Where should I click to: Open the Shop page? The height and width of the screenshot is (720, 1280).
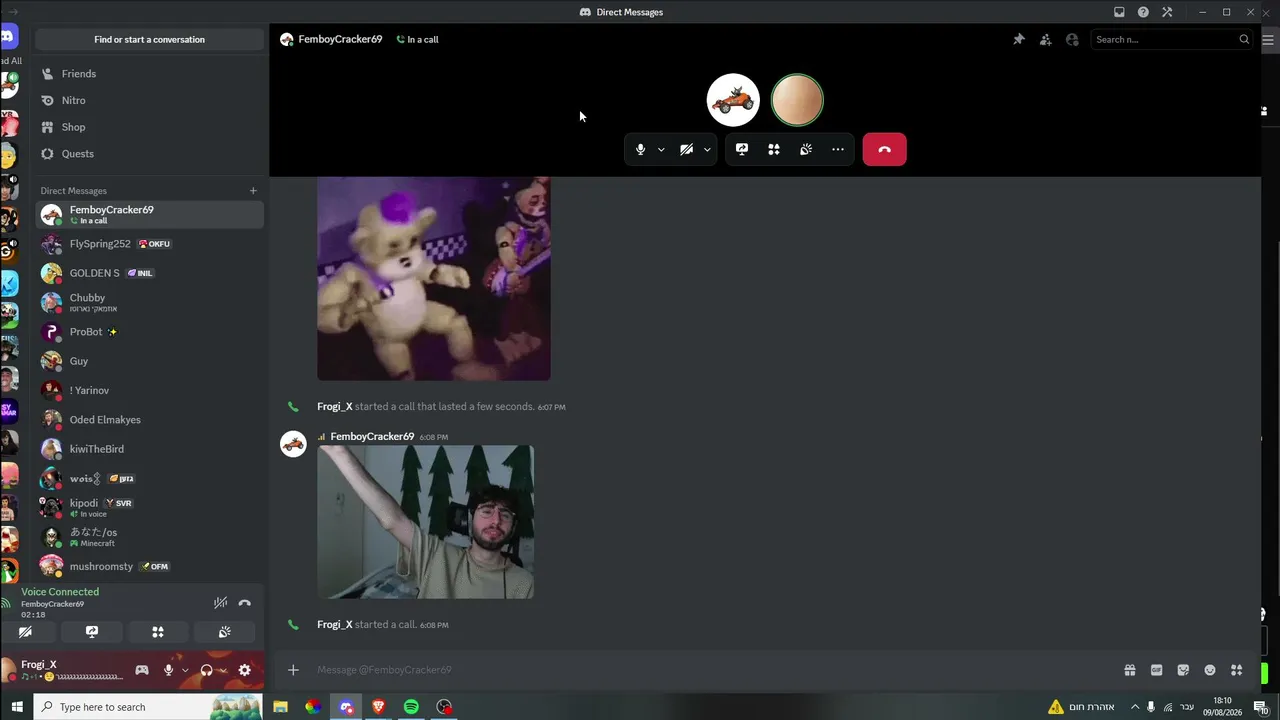point(150,127)
